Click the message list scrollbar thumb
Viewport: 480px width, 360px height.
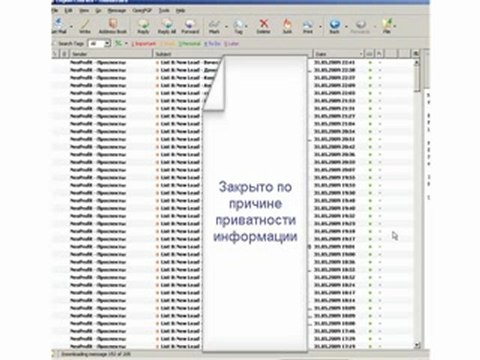417,78
